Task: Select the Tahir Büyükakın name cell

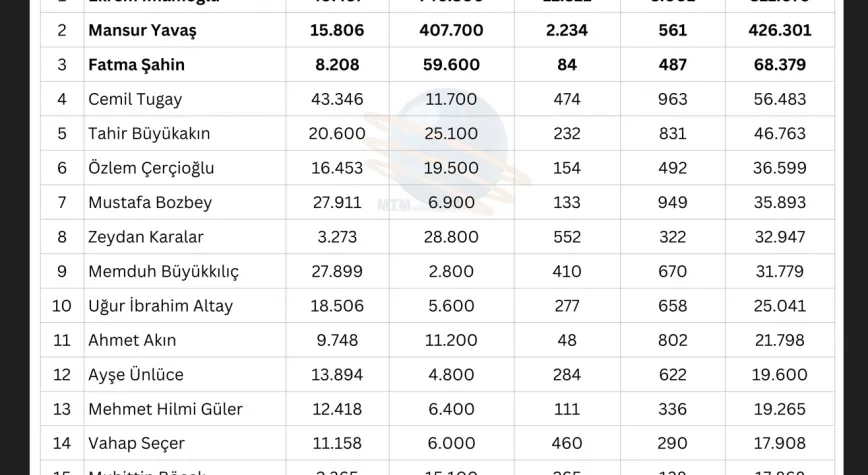Action: coord(185,133)
